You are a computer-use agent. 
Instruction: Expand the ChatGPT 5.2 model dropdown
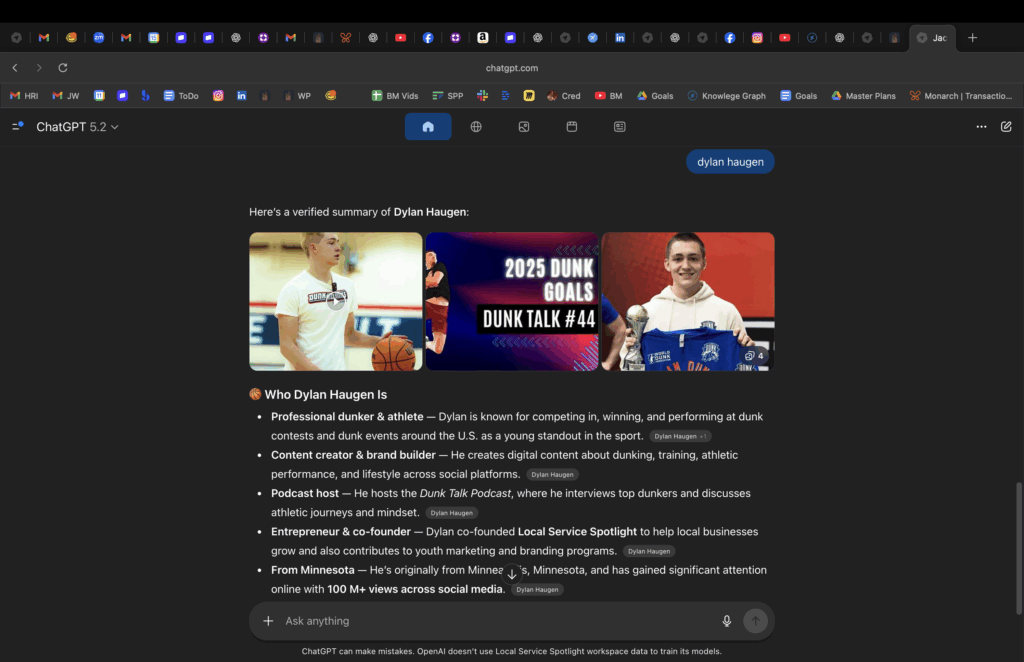click(78, 127)
